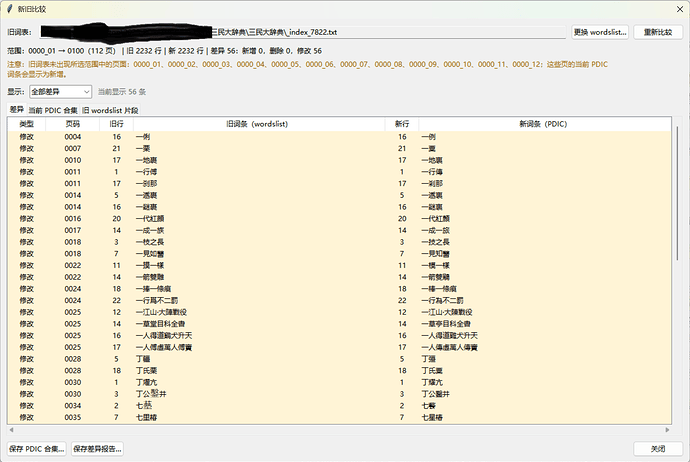The height and width of the screenshot is (462, 690).
Task: Sort by the 类型 column header
Action: point(26,124)
